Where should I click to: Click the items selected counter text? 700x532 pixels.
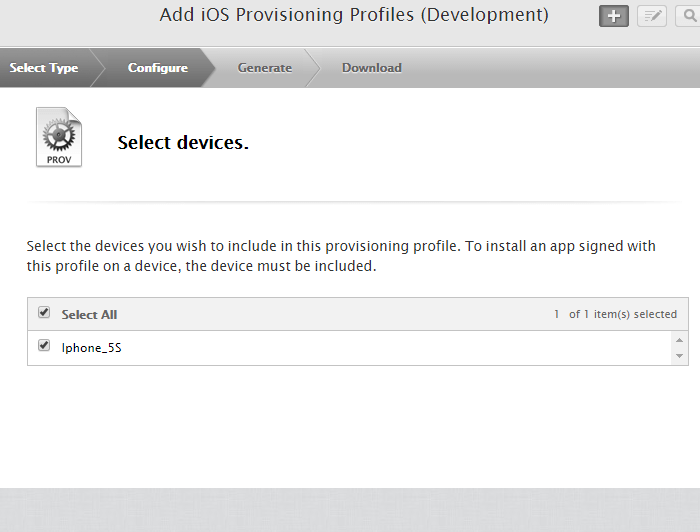[x=615, y=314]
